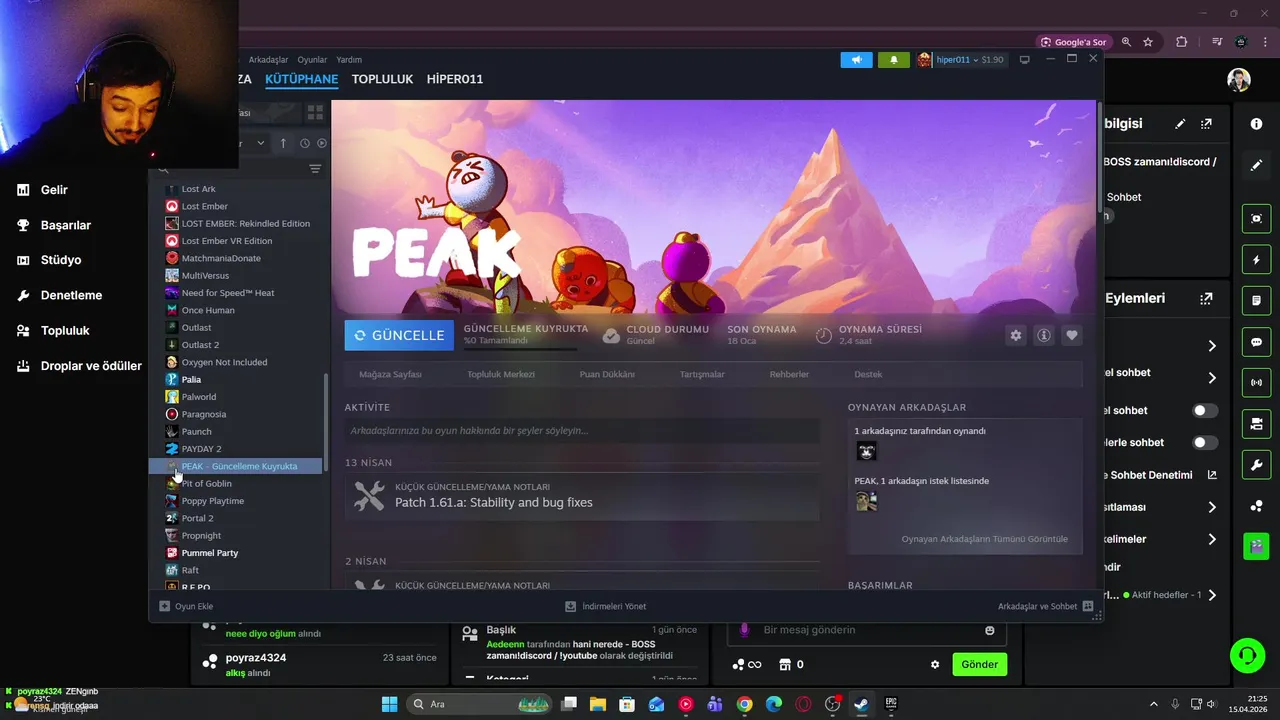1280x720 pixels.
Task: Click stream info circle icon in right rail
Action: [1256, 123]
